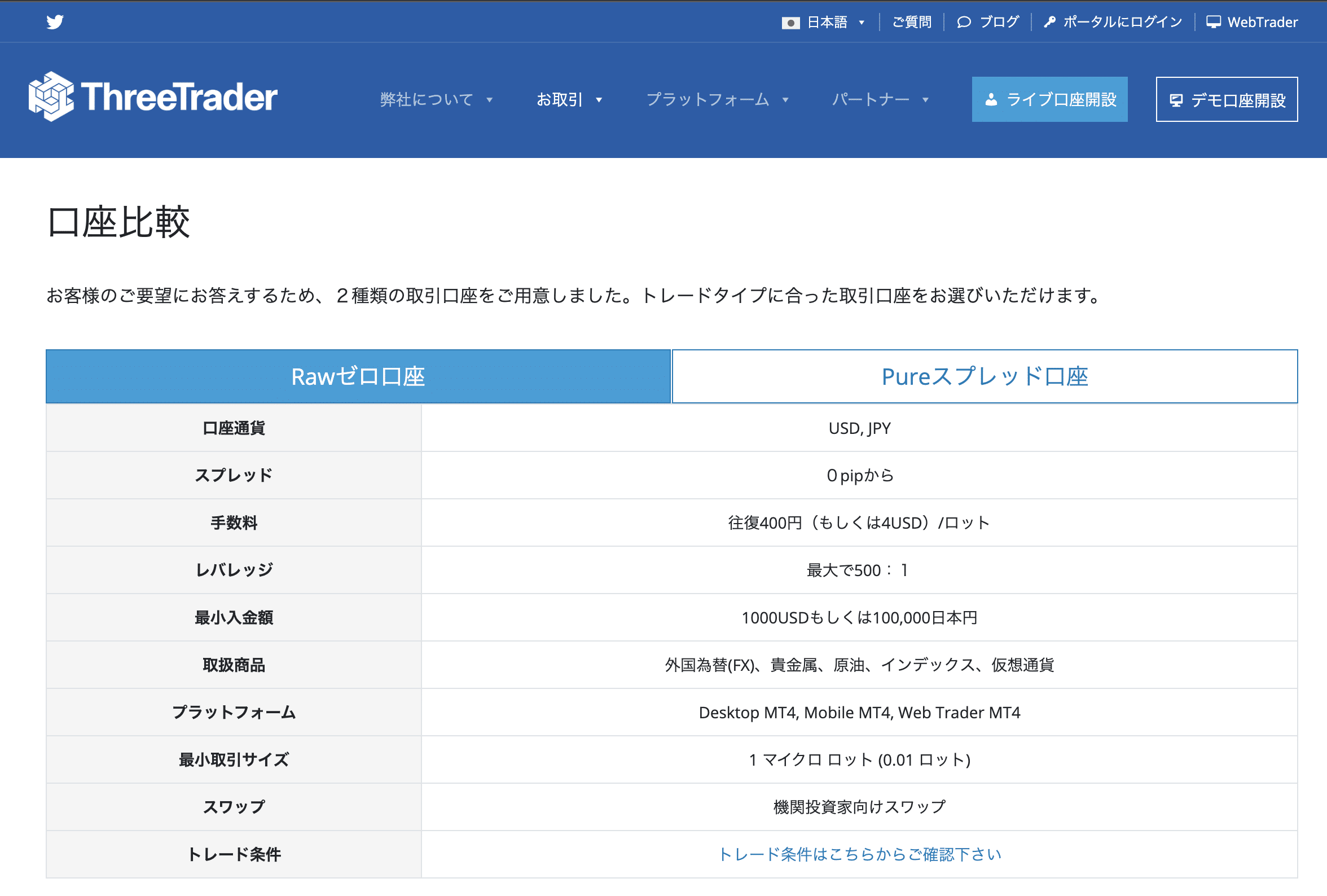1327x896 pixels.
Task: Open the ブログ link
Action: pos(999,22)
